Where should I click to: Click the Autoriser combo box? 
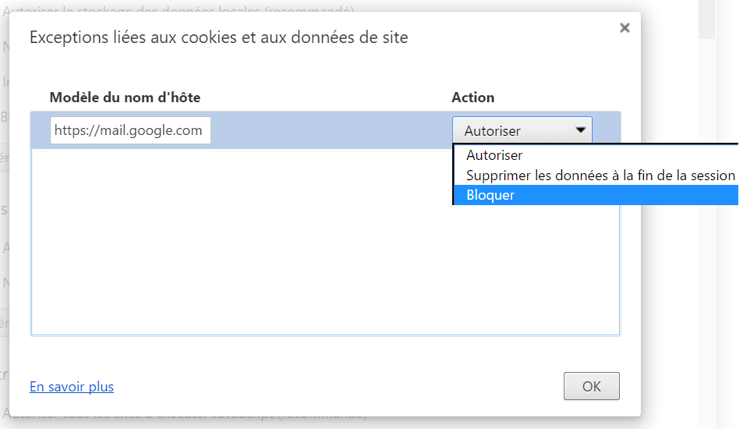click(x=522, y=130)
